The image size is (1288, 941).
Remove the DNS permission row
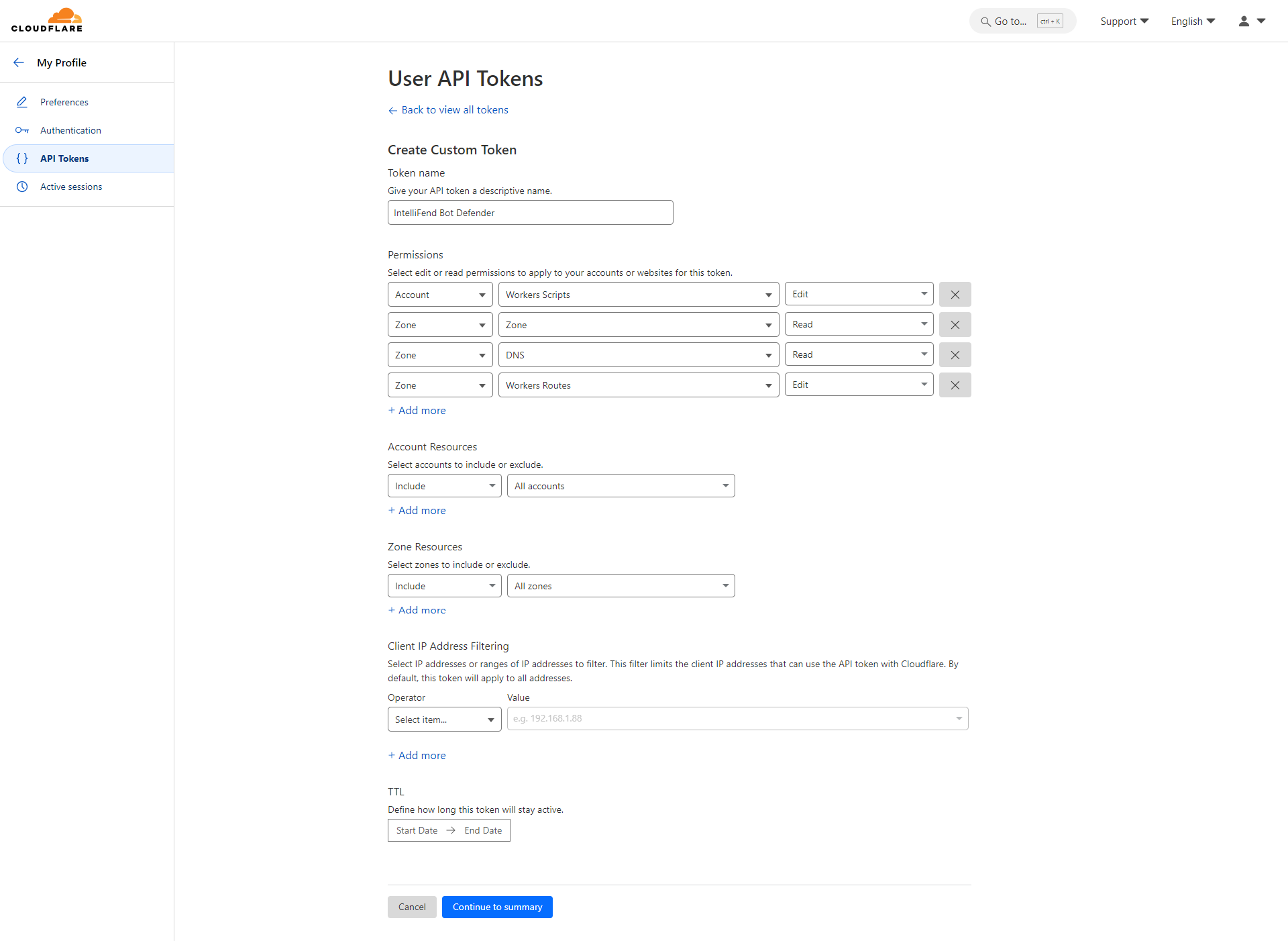955,355
